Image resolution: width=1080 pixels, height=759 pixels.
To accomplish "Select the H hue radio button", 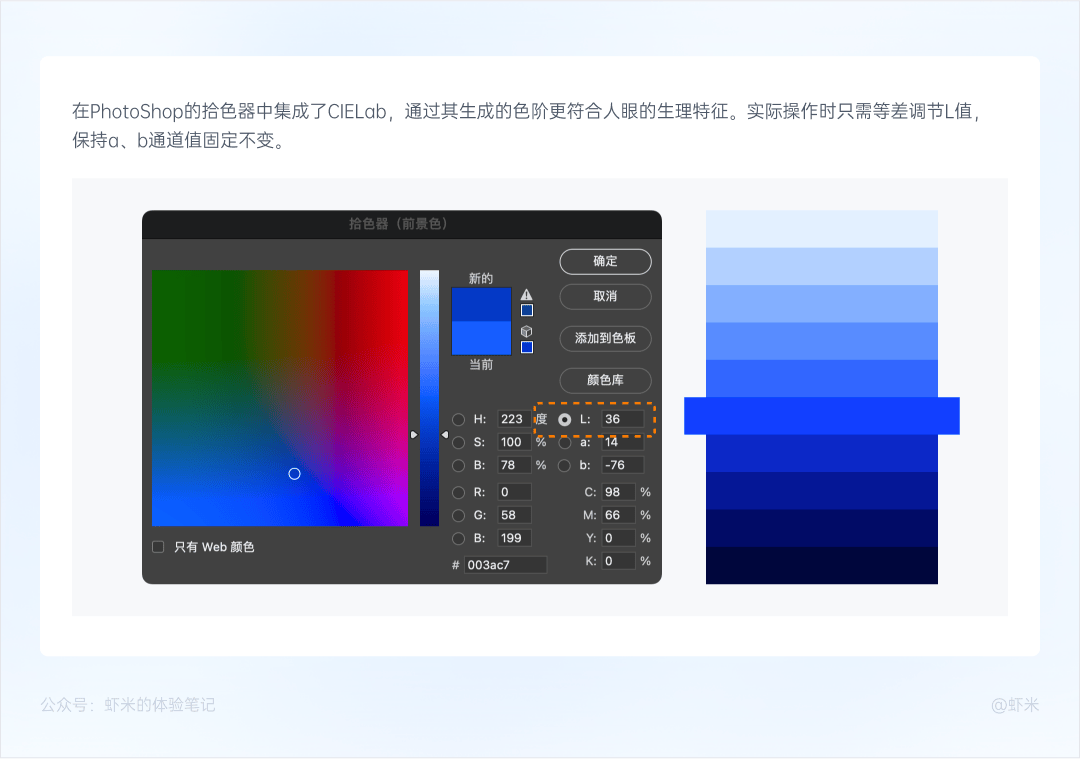I will click(x=458, y=419).
